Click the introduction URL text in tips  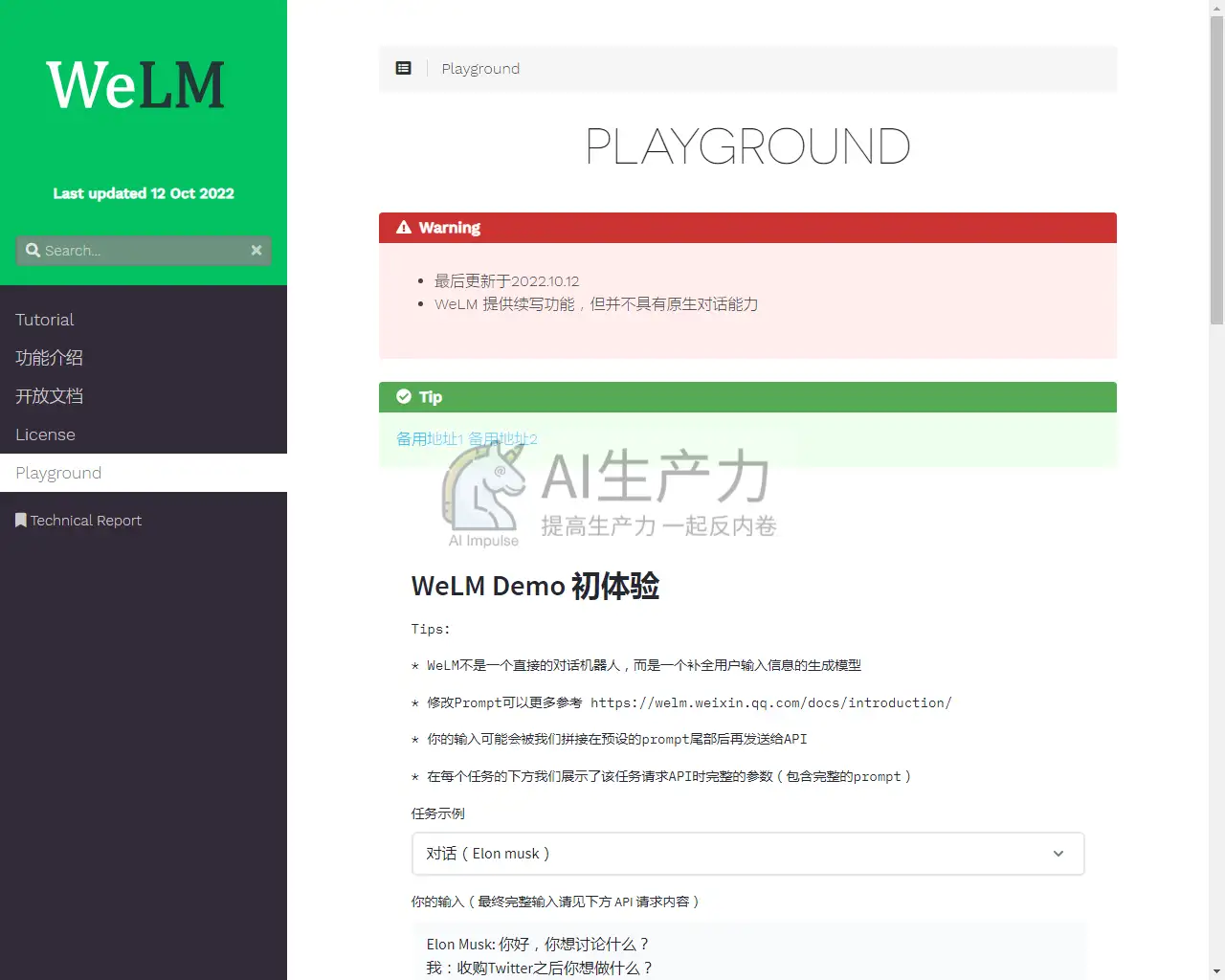(x=770, y=702)
